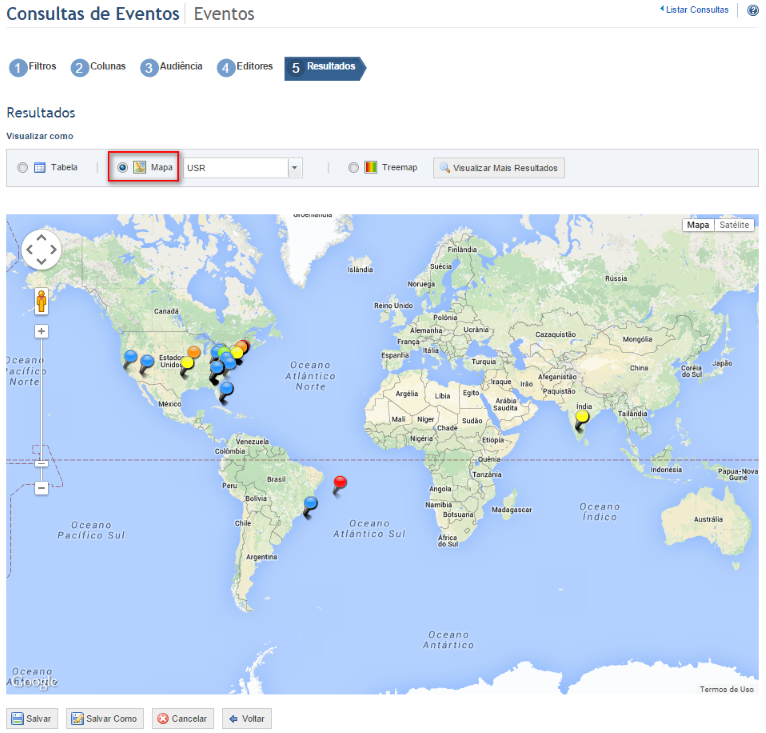The width and height of the screenshot is (766, 733).
Task: Switch the map to Satélite view
Action: point(734,225)
